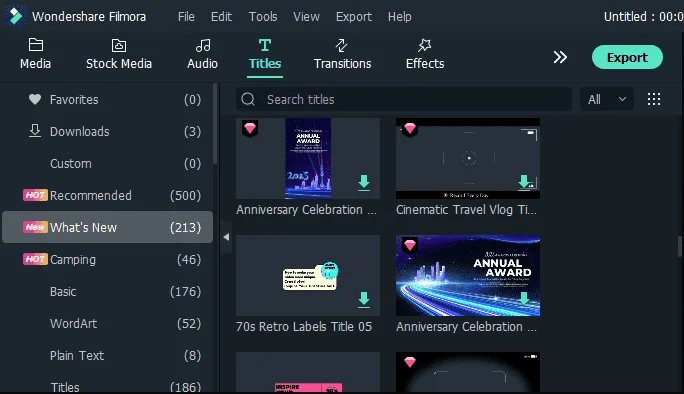The width and height of the screenshot is (684, 394).
Task: Click the search magnifier icon
Action: [x=248, y=99]
